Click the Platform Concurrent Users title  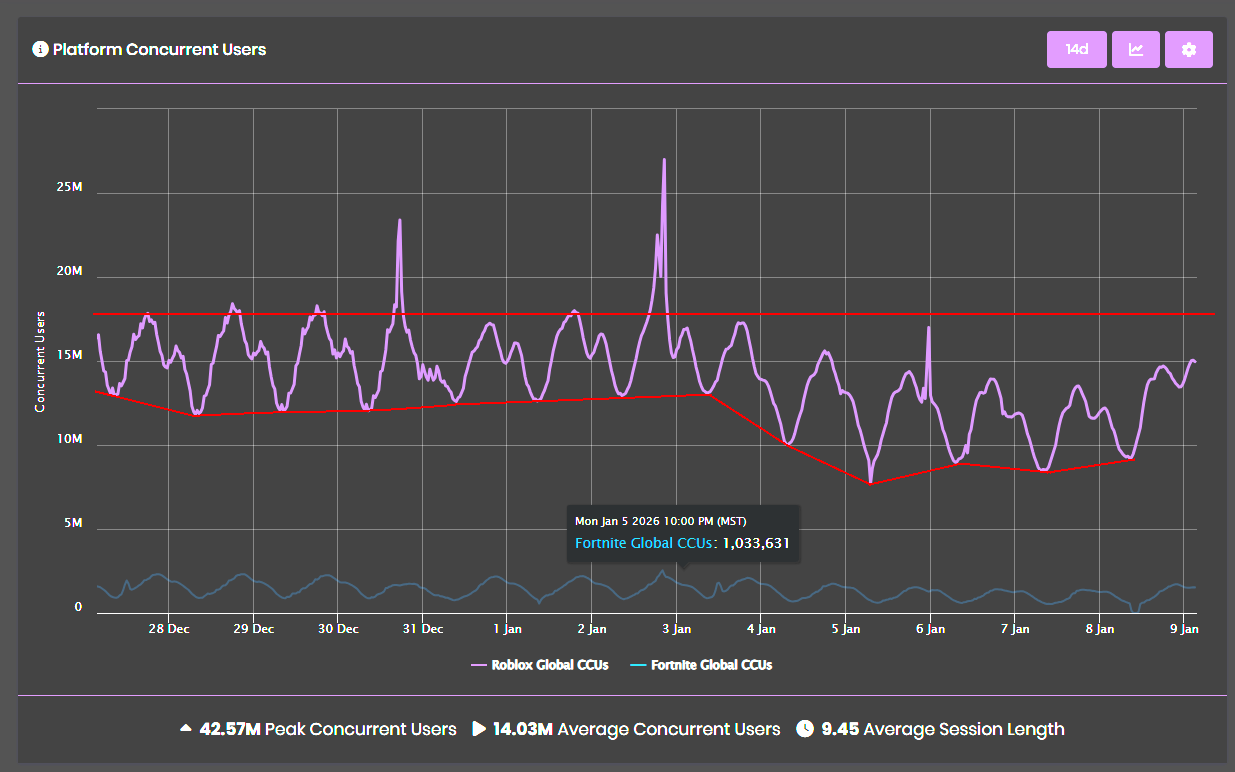(x=159, y=49)
